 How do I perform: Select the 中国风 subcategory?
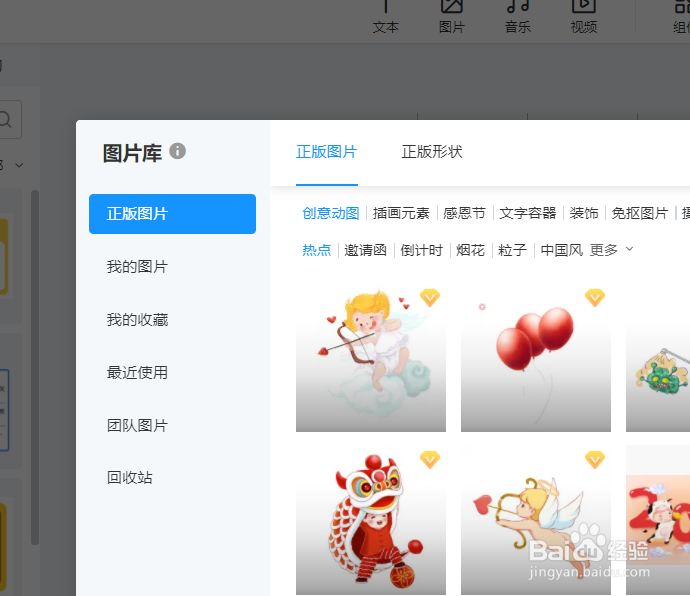(x=562, y=250)
